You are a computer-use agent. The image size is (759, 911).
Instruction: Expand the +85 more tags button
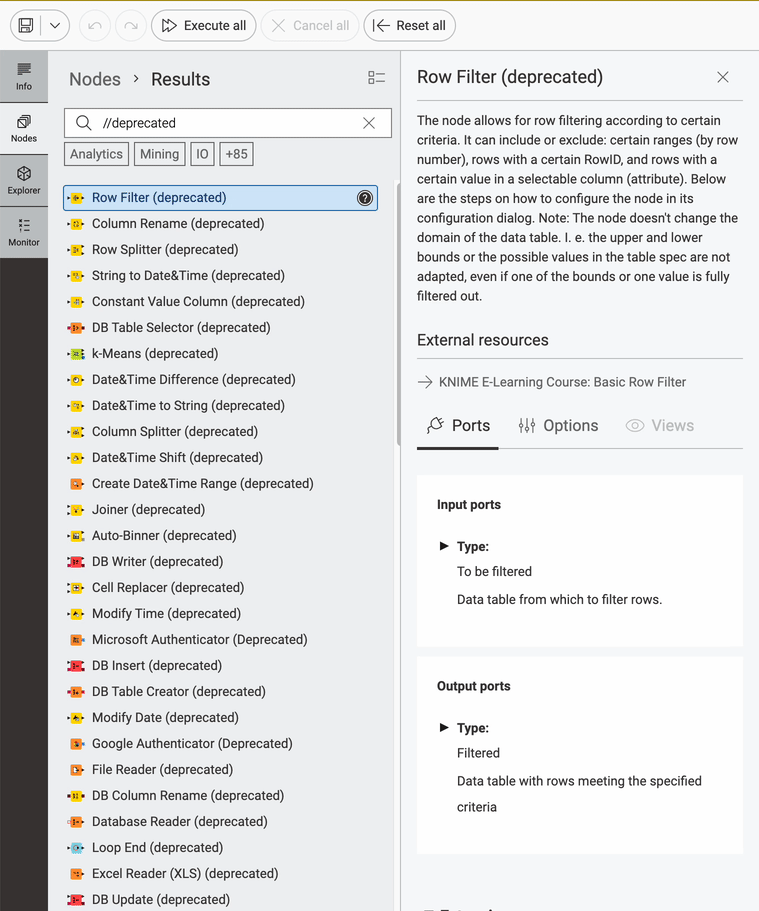(x=237, y=154)
